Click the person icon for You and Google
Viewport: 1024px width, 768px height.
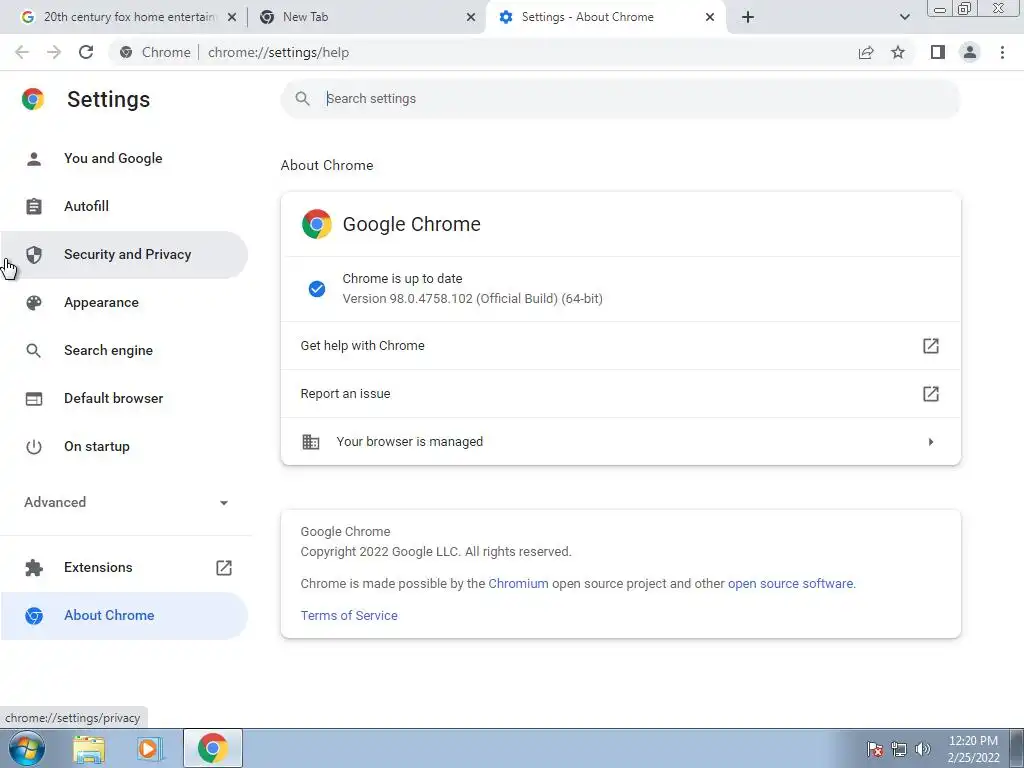click(x=34, y=159)
